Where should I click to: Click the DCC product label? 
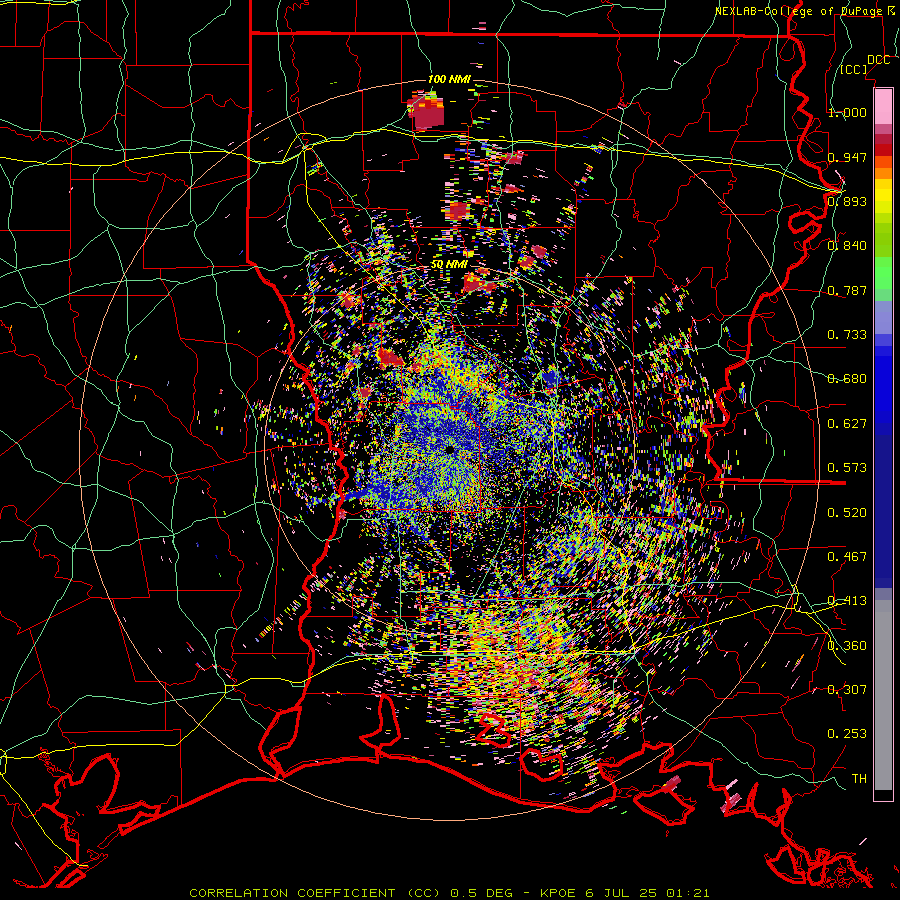coord(878,60)
